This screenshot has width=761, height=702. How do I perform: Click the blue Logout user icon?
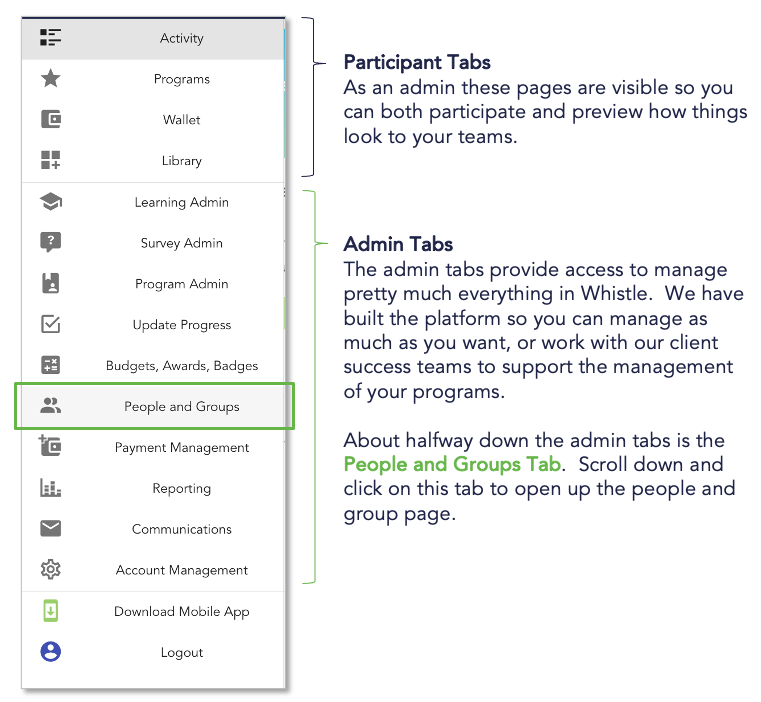pyautogui.click(x=50, y=652)
